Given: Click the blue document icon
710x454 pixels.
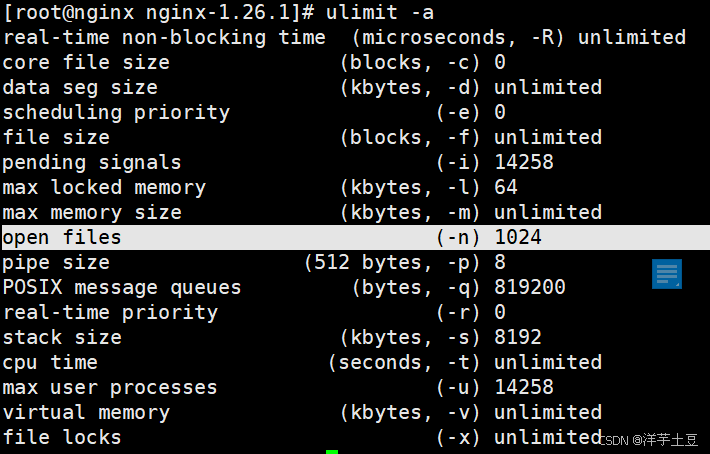Looking at the screenshot, I should (x=667, y=273).
